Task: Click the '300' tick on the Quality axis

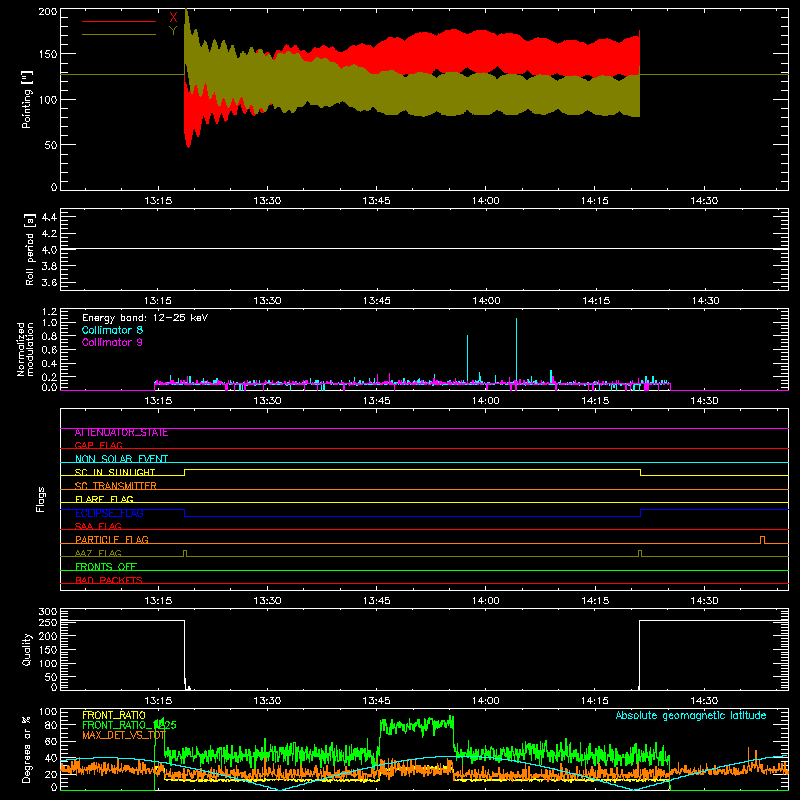Action: pos(48,612)
